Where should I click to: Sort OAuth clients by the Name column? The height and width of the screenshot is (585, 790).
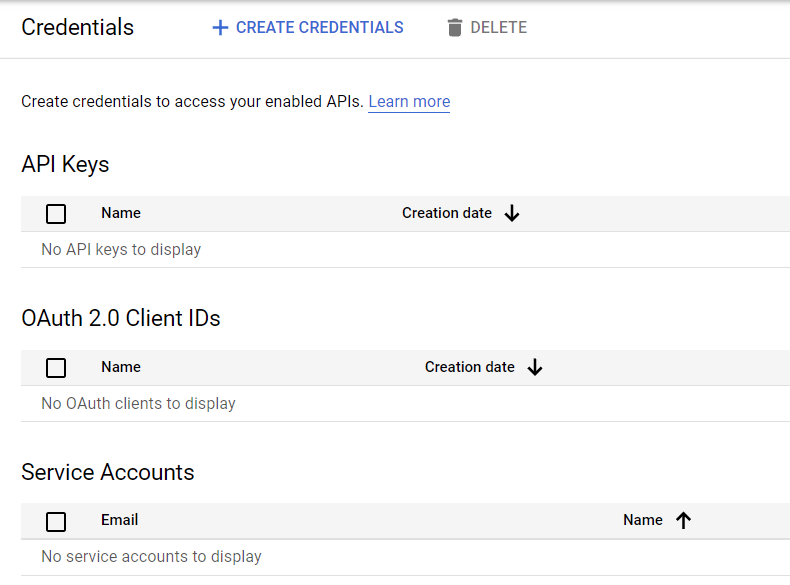[x=121, y=367]
